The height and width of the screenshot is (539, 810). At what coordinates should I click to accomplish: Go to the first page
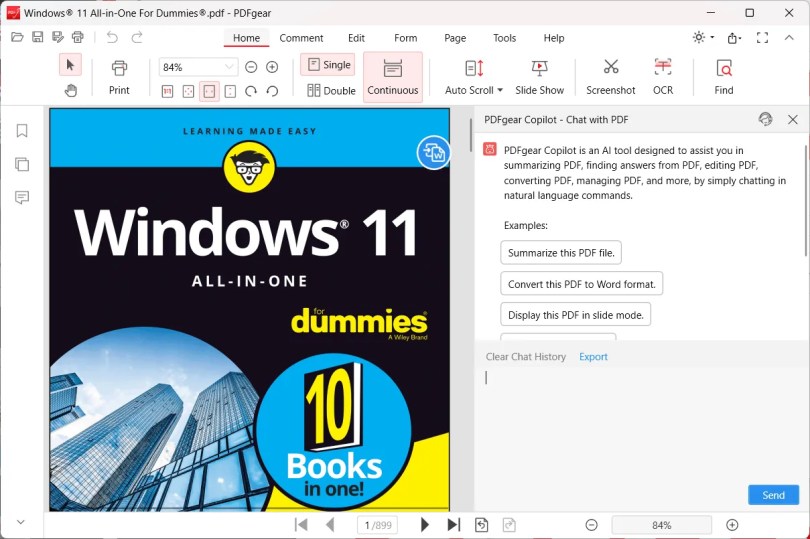(x=301, y=525)
